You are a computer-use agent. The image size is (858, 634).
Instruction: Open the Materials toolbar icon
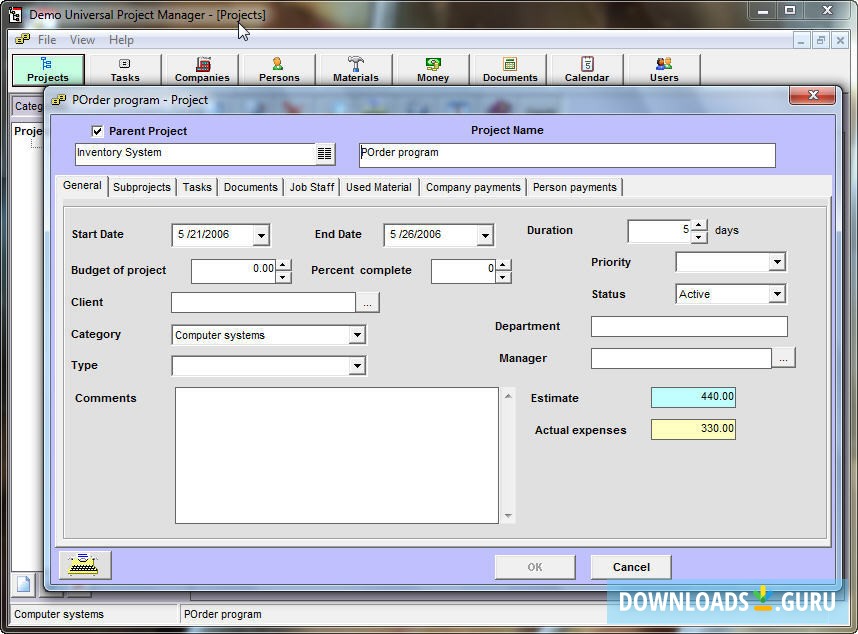point(355,70)
